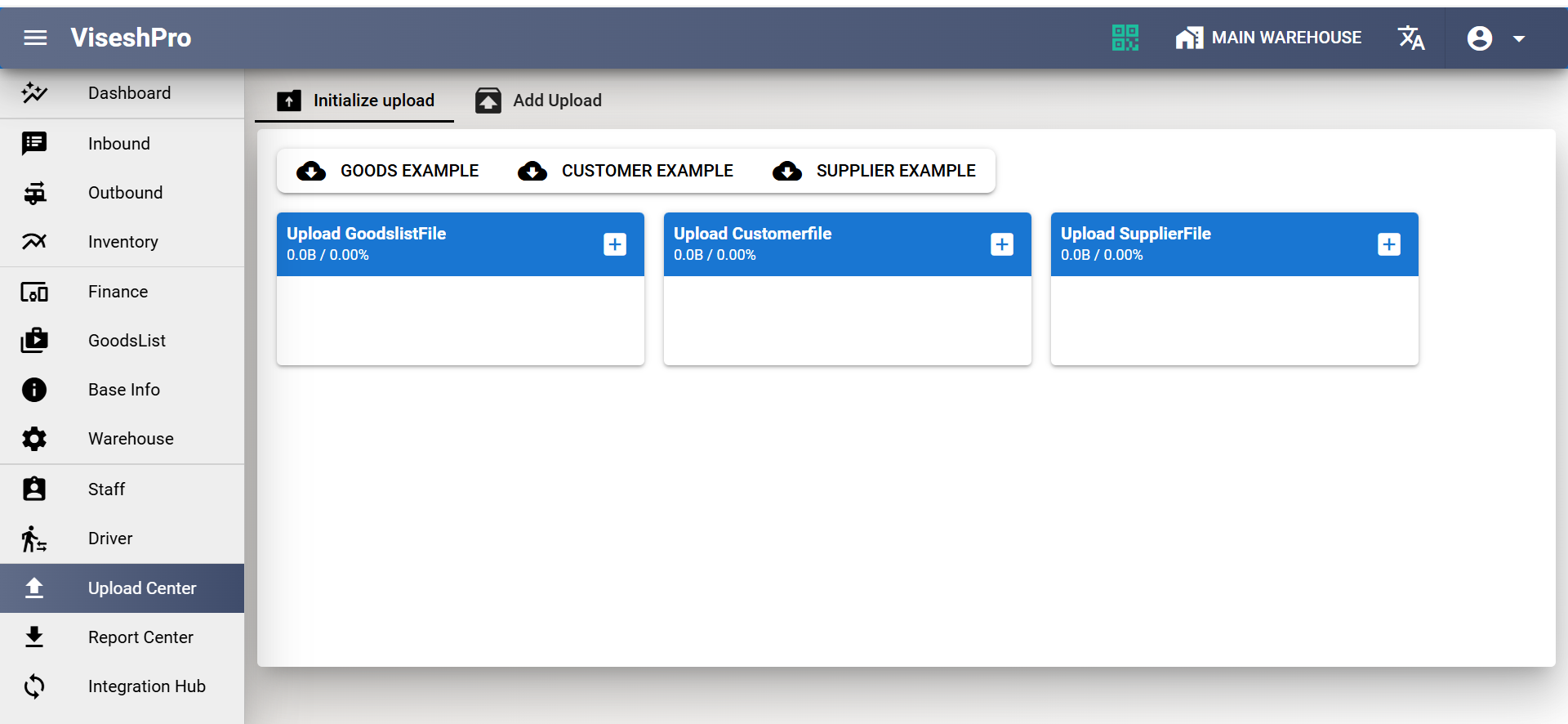
Task: Switch to the Add Upload tab
Action: [539, 101]
